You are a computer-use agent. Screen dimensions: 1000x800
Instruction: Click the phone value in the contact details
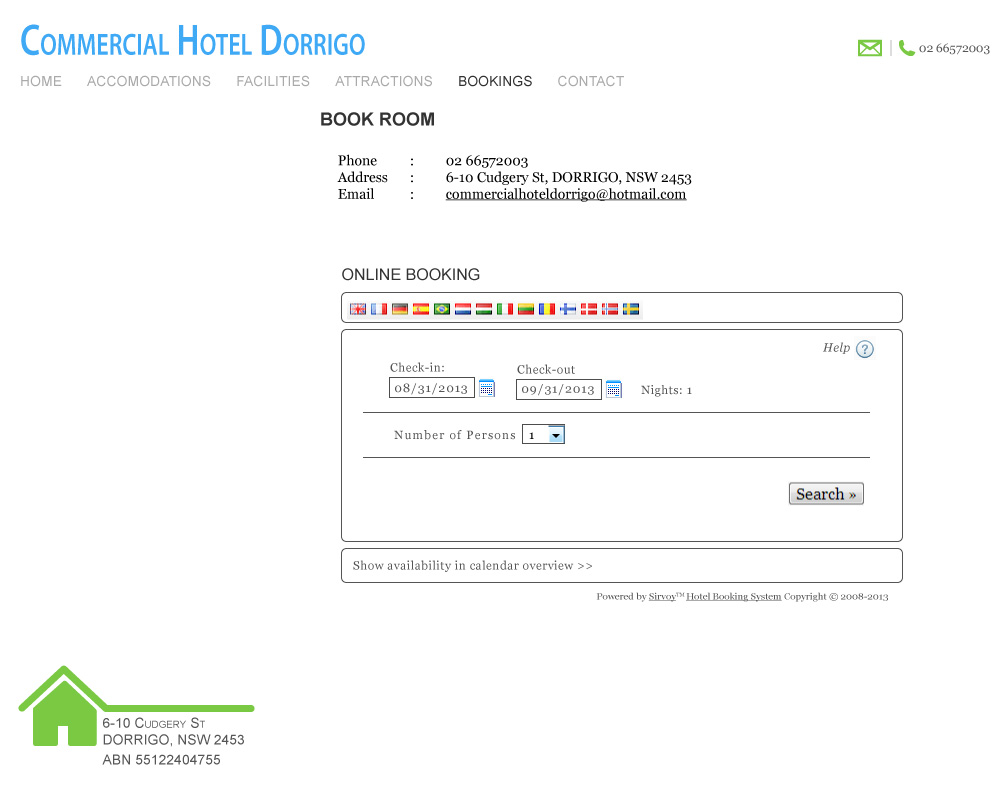pos(487,161)
